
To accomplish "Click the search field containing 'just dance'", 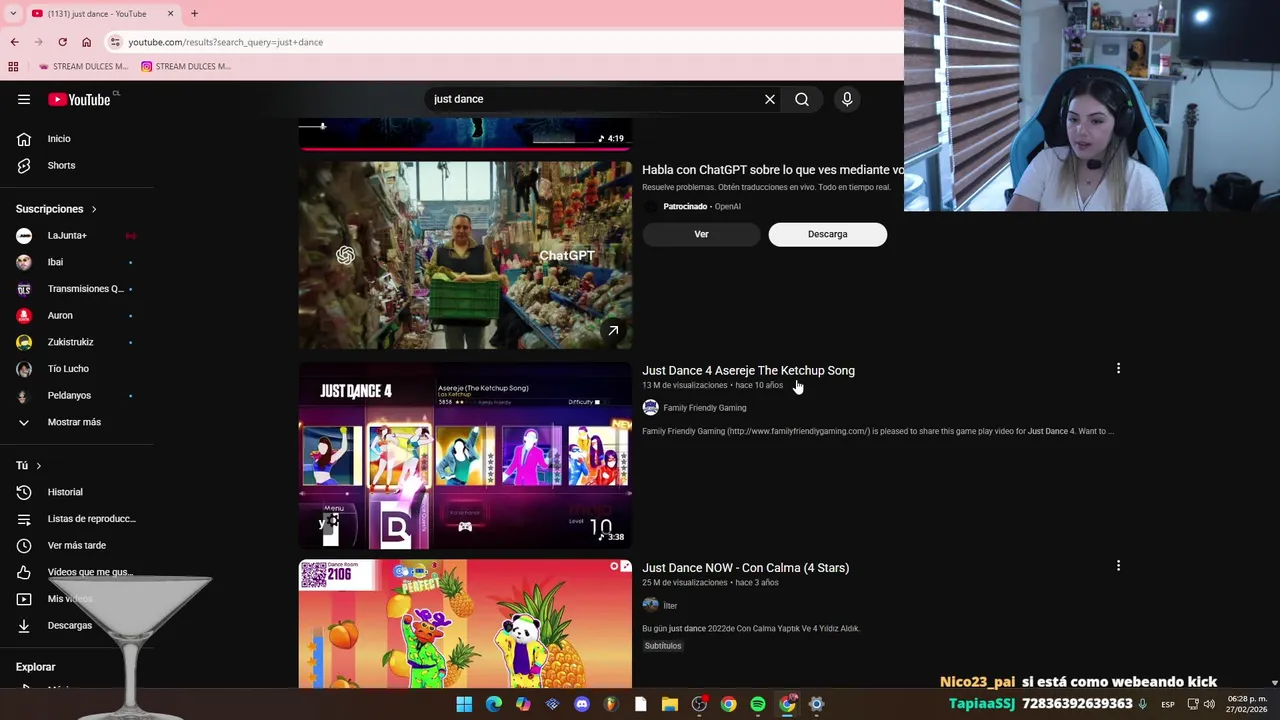I will [595, 99].
